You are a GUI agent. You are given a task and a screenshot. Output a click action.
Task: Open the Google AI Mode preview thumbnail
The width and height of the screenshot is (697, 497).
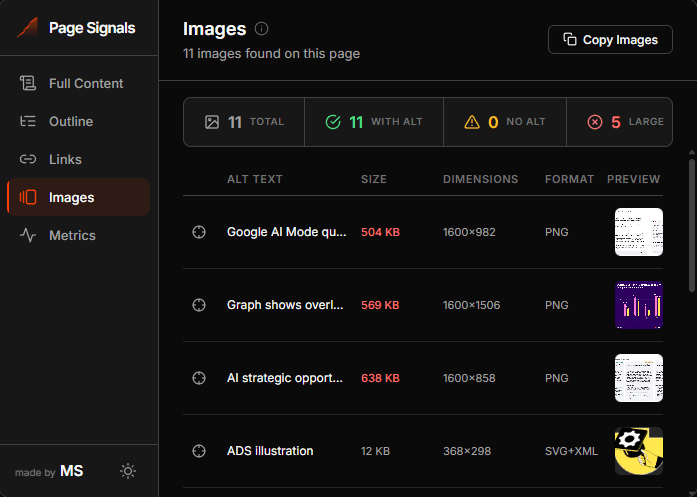[639, 232]
